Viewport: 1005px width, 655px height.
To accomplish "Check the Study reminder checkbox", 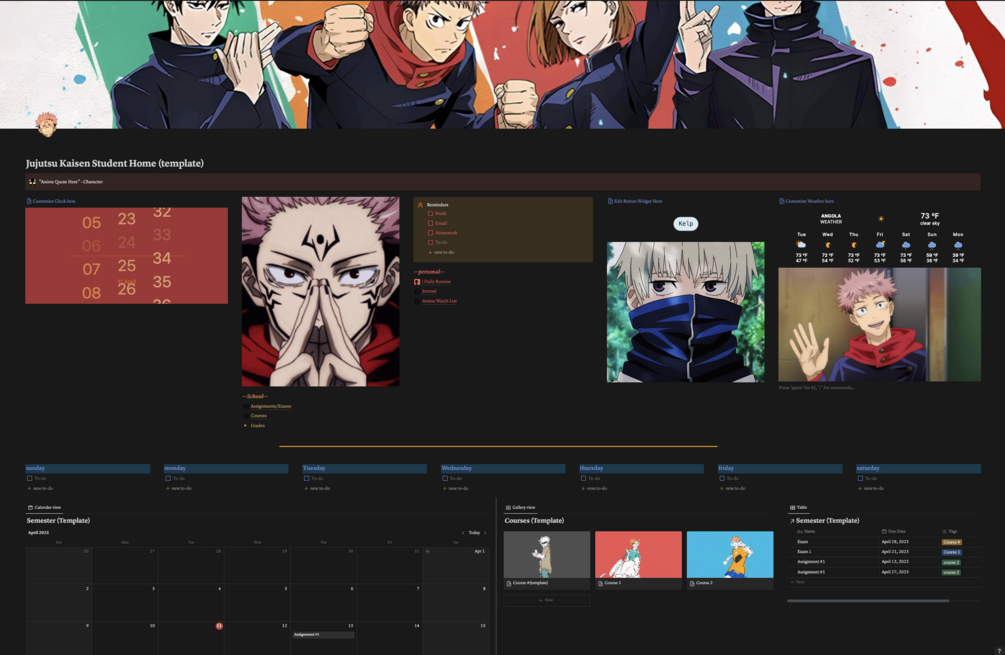I will [431, 213].
